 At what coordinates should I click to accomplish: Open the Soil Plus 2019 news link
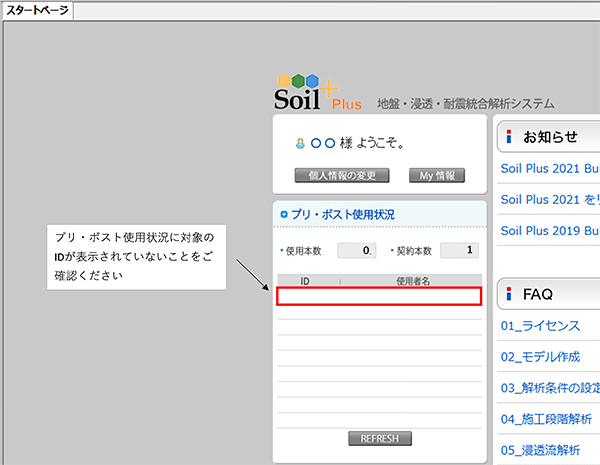(550, 230)
